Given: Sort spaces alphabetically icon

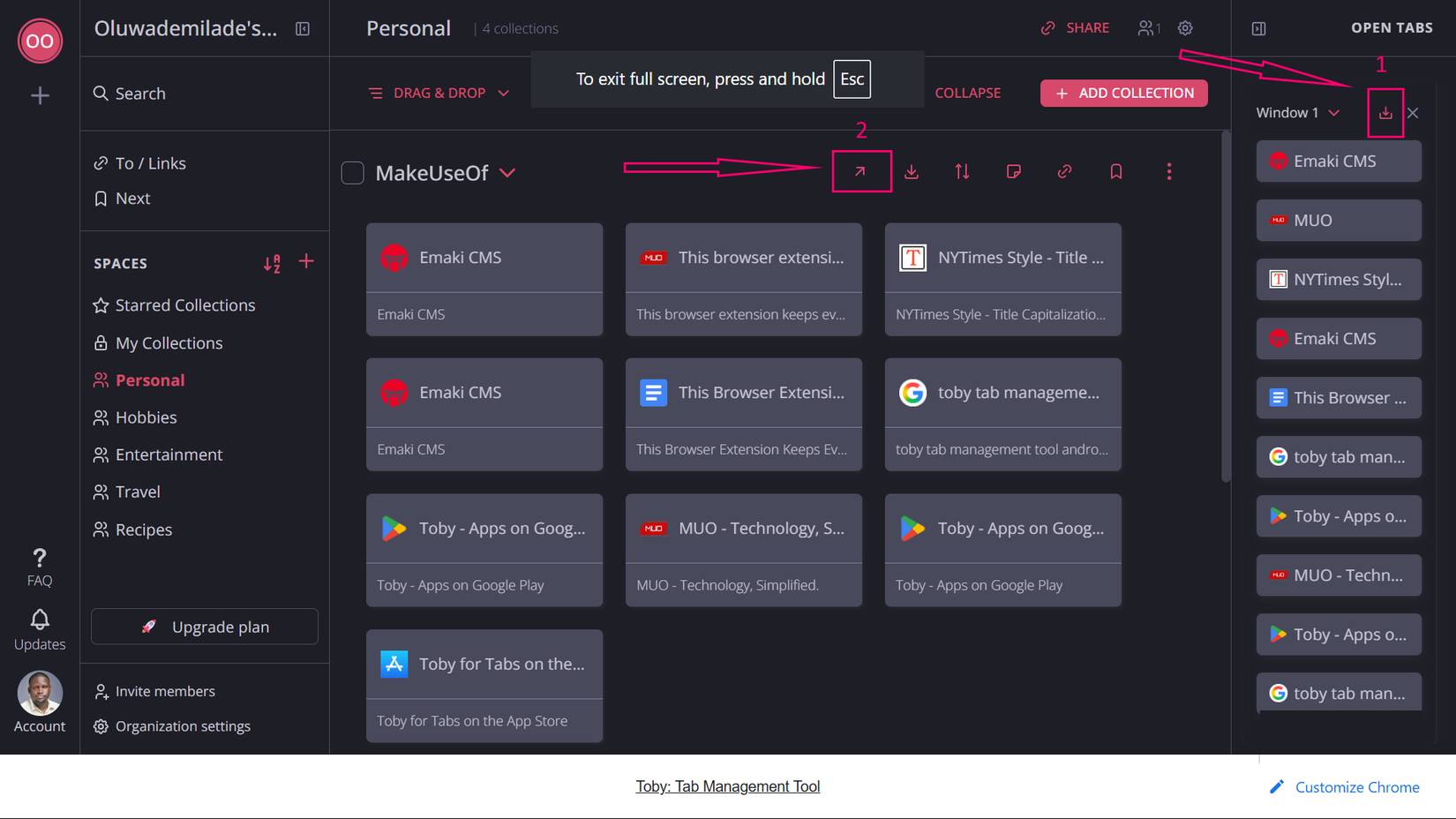Looking at the screenshot, I should [x=272, y=263].
